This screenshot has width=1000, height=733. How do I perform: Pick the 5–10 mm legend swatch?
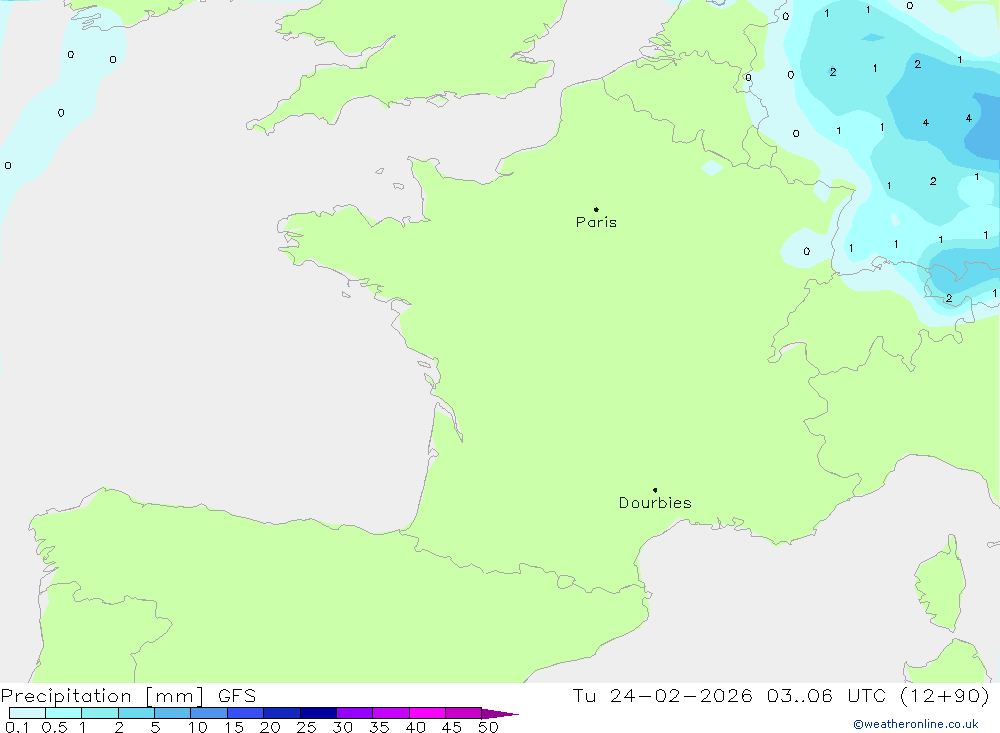172,713
